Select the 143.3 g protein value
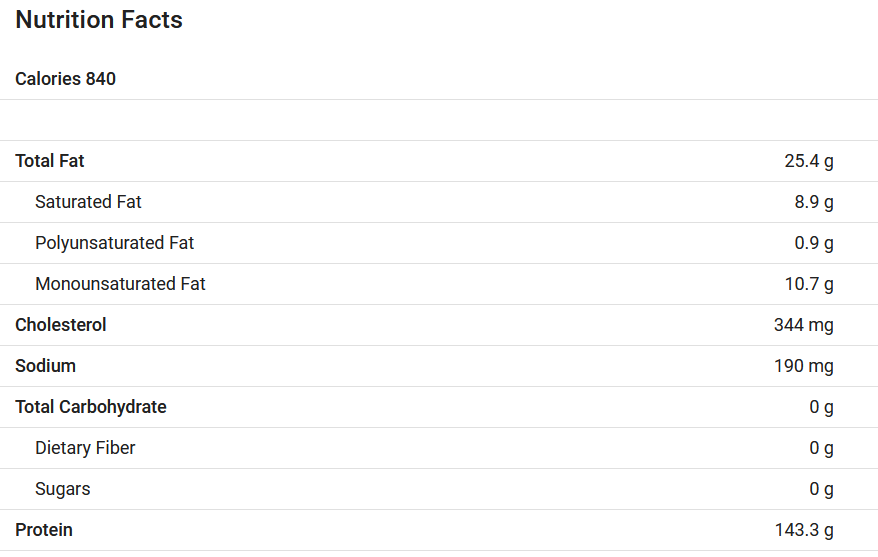The width and height of the screenshot is (878, 557). [x=804, y=530]
